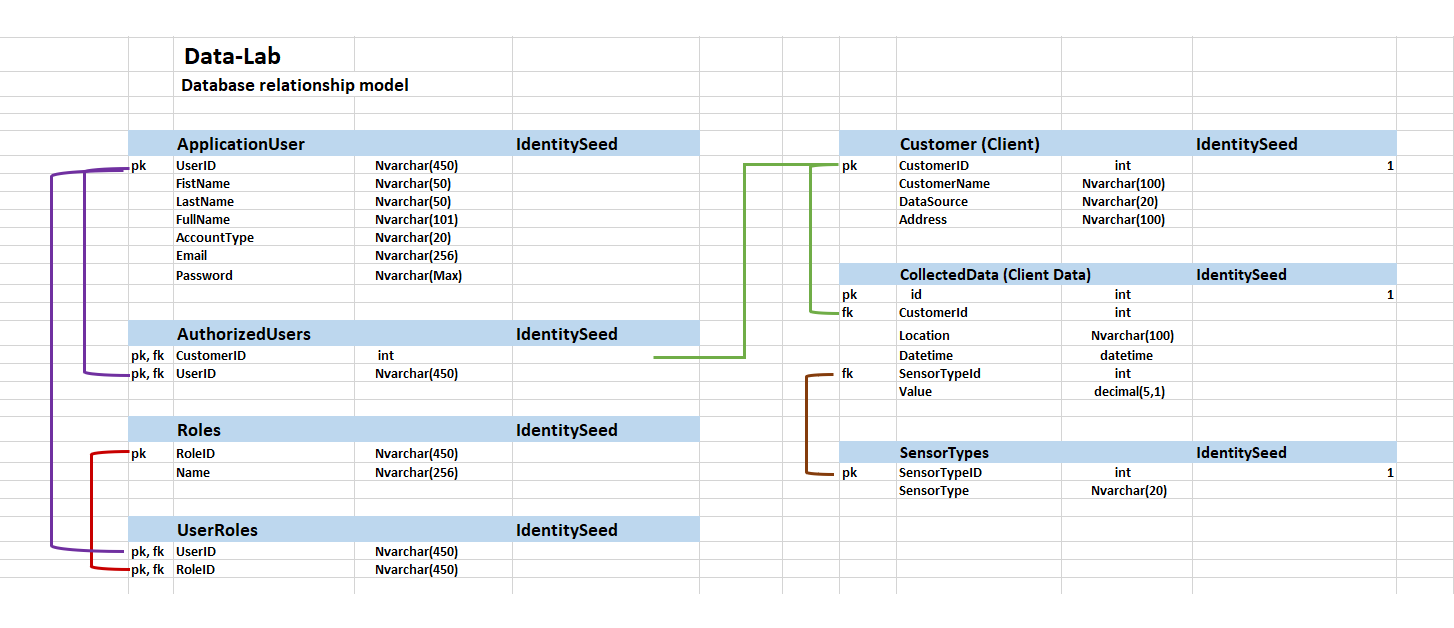Select the int type of the AuthorizedUsers CustomerID row
Screen dimensions: 1454x628
point(386,355)
